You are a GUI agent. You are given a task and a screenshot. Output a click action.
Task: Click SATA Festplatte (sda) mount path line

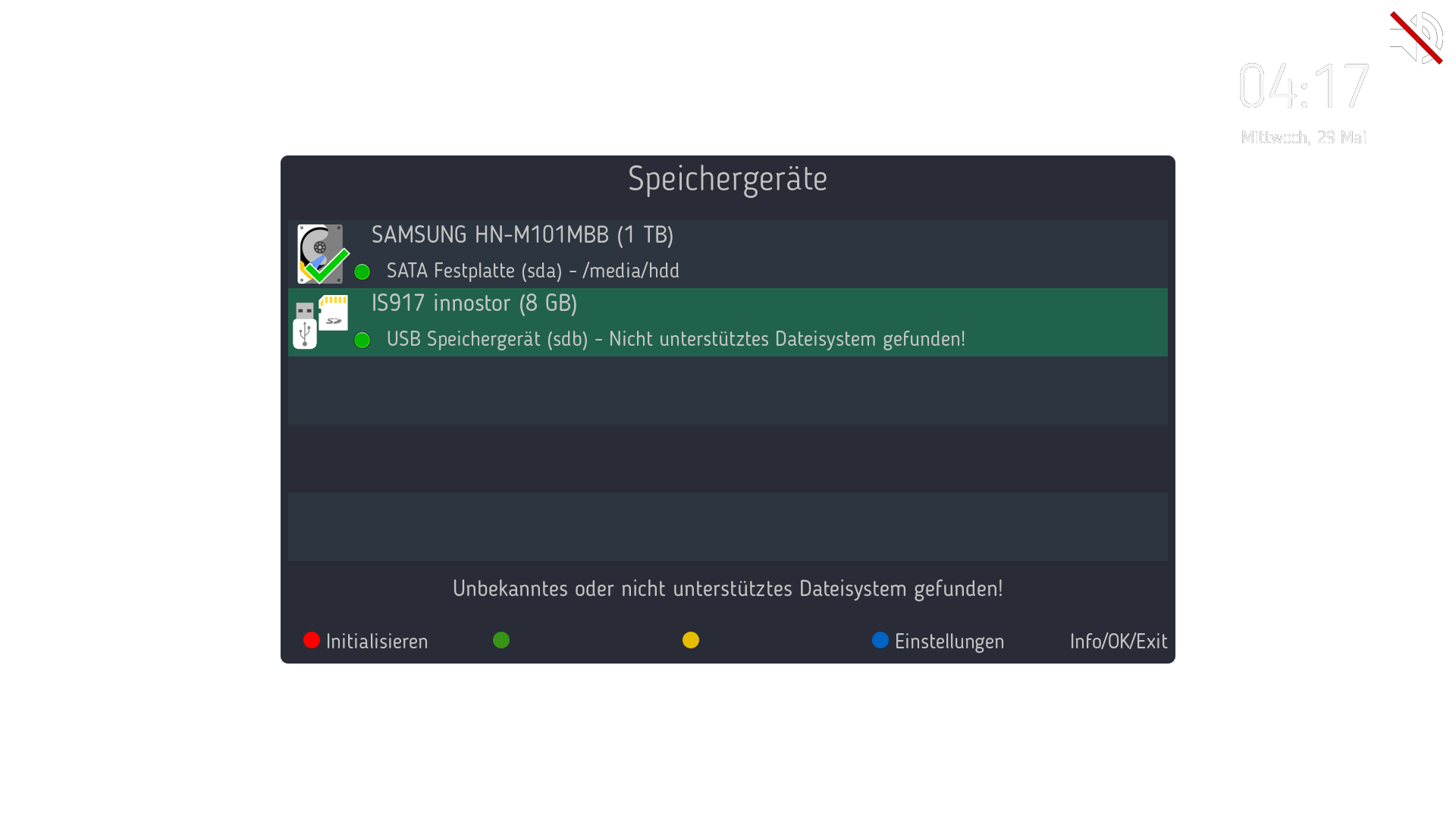(x=532, y=271)
